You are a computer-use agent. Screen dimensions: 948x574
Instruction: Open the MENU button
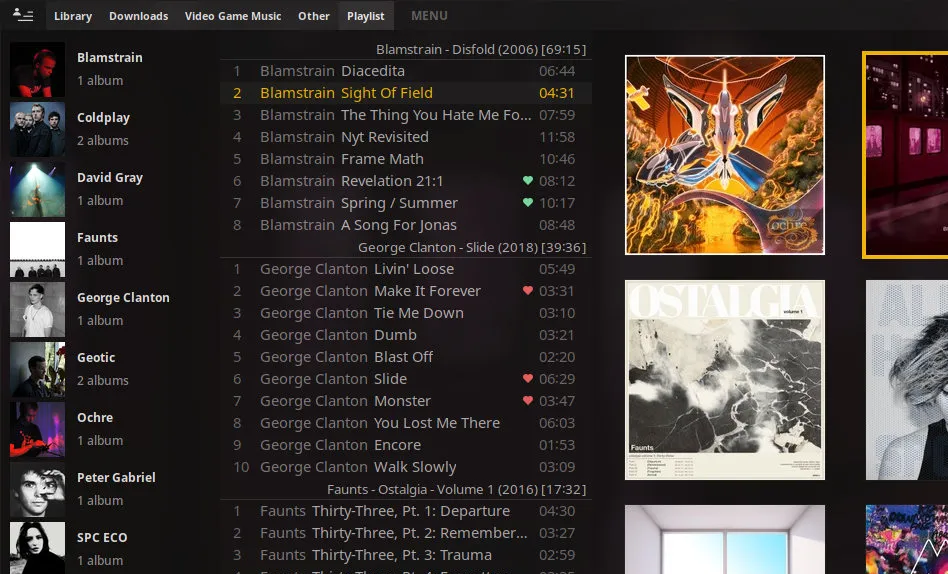coord(429,16)
